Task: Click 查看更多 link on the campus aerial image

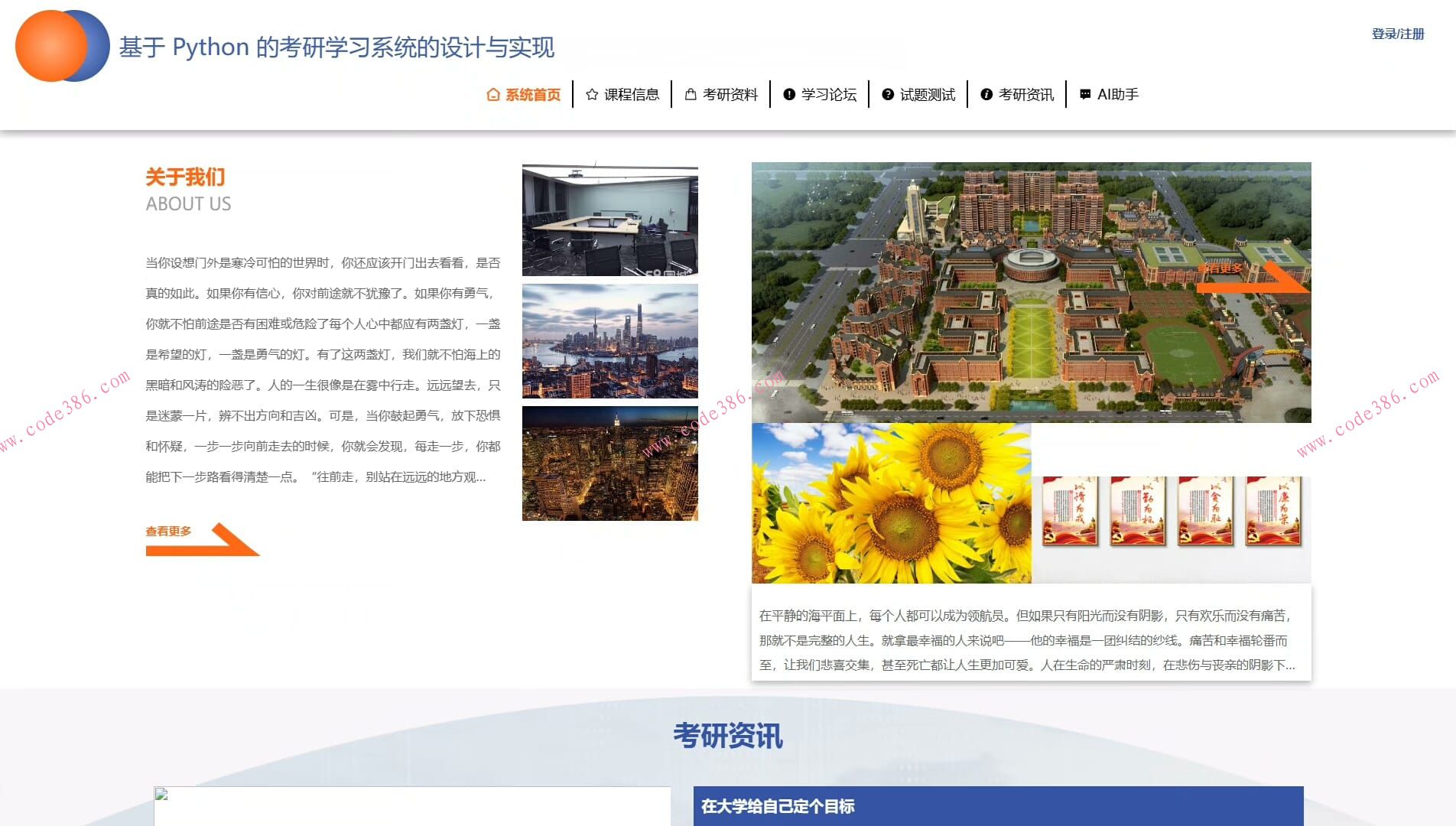Action: click(x=1220, y=268)
